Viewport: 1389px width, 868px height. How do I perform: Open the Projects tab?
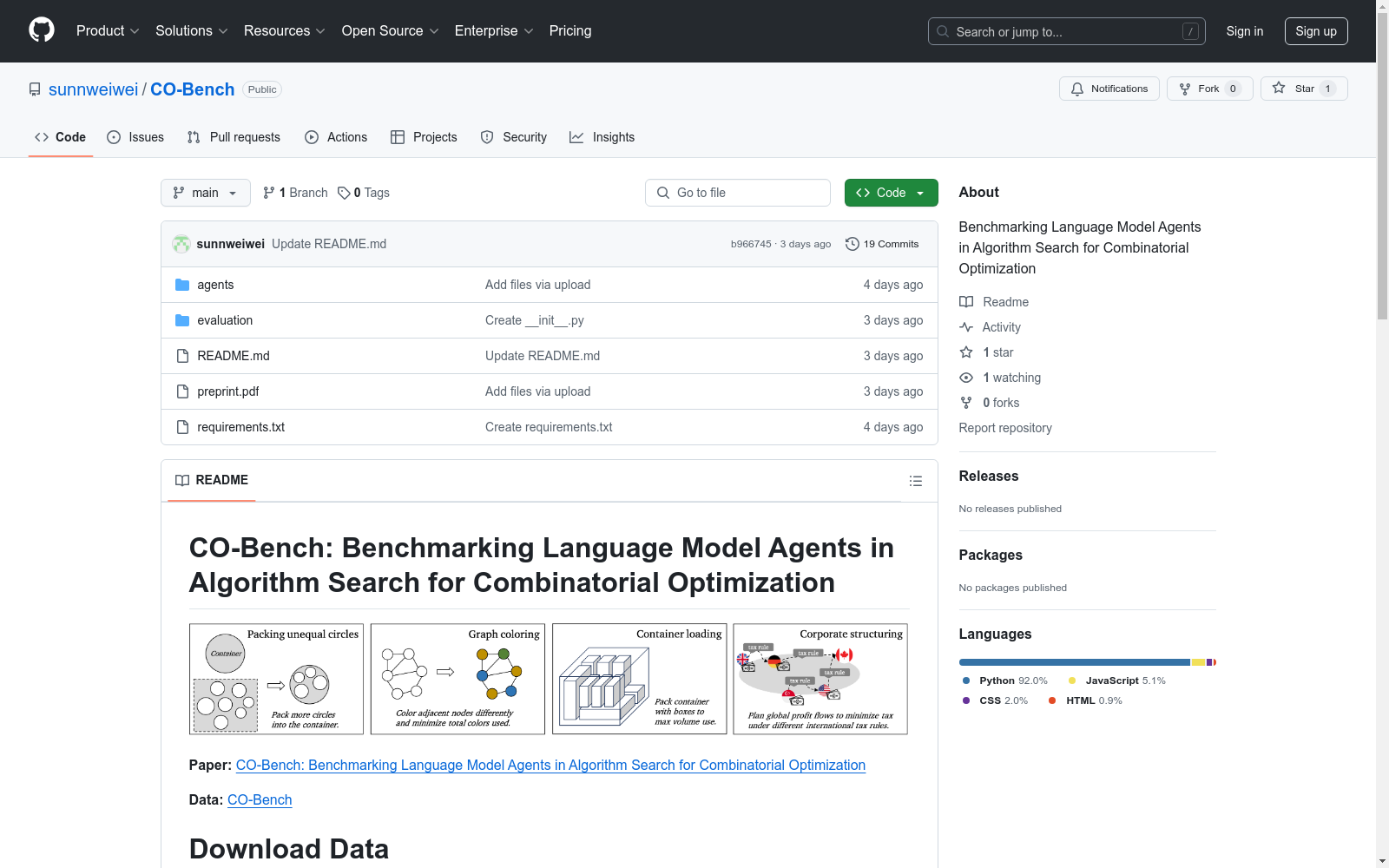tap(424, 137)
